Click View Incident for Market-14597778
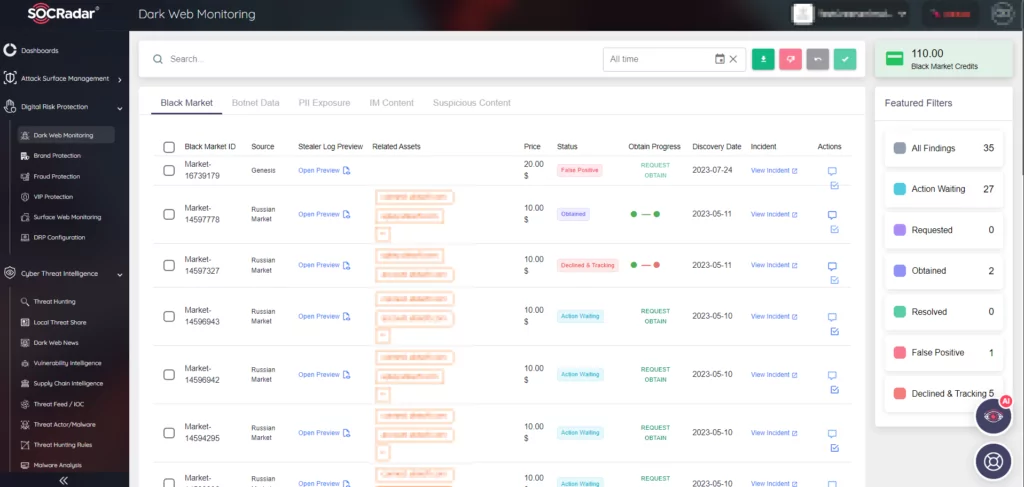 click(774, 214)
